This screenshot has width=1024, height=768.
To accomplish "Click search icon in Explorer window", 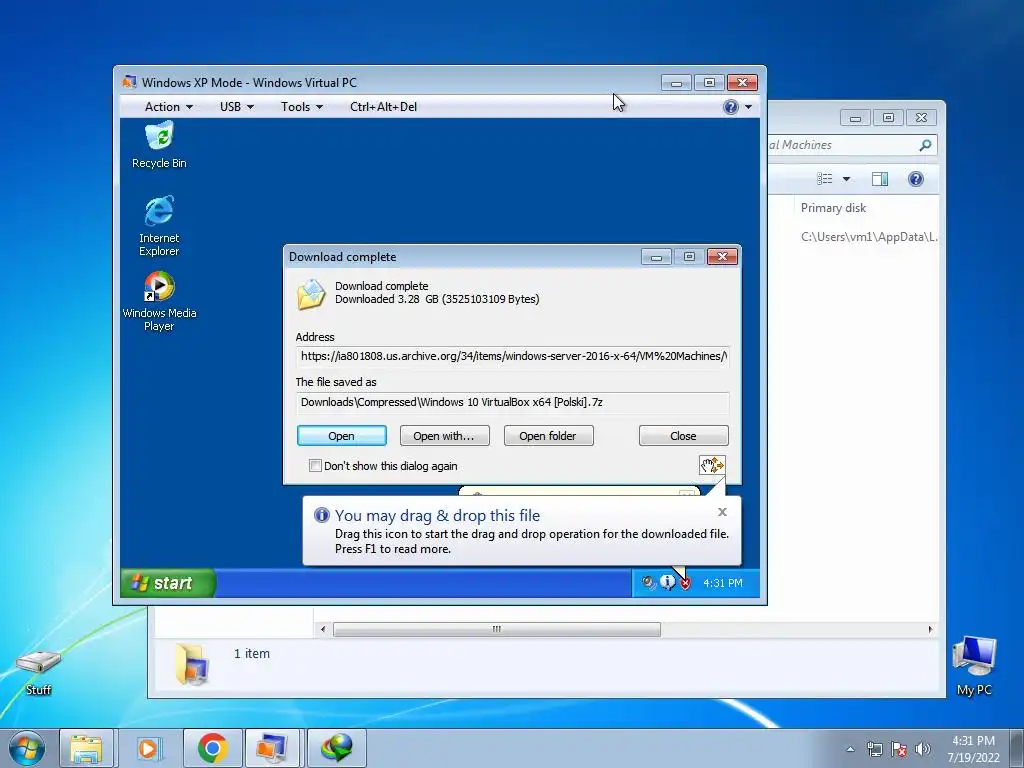I will coord(925,145).
